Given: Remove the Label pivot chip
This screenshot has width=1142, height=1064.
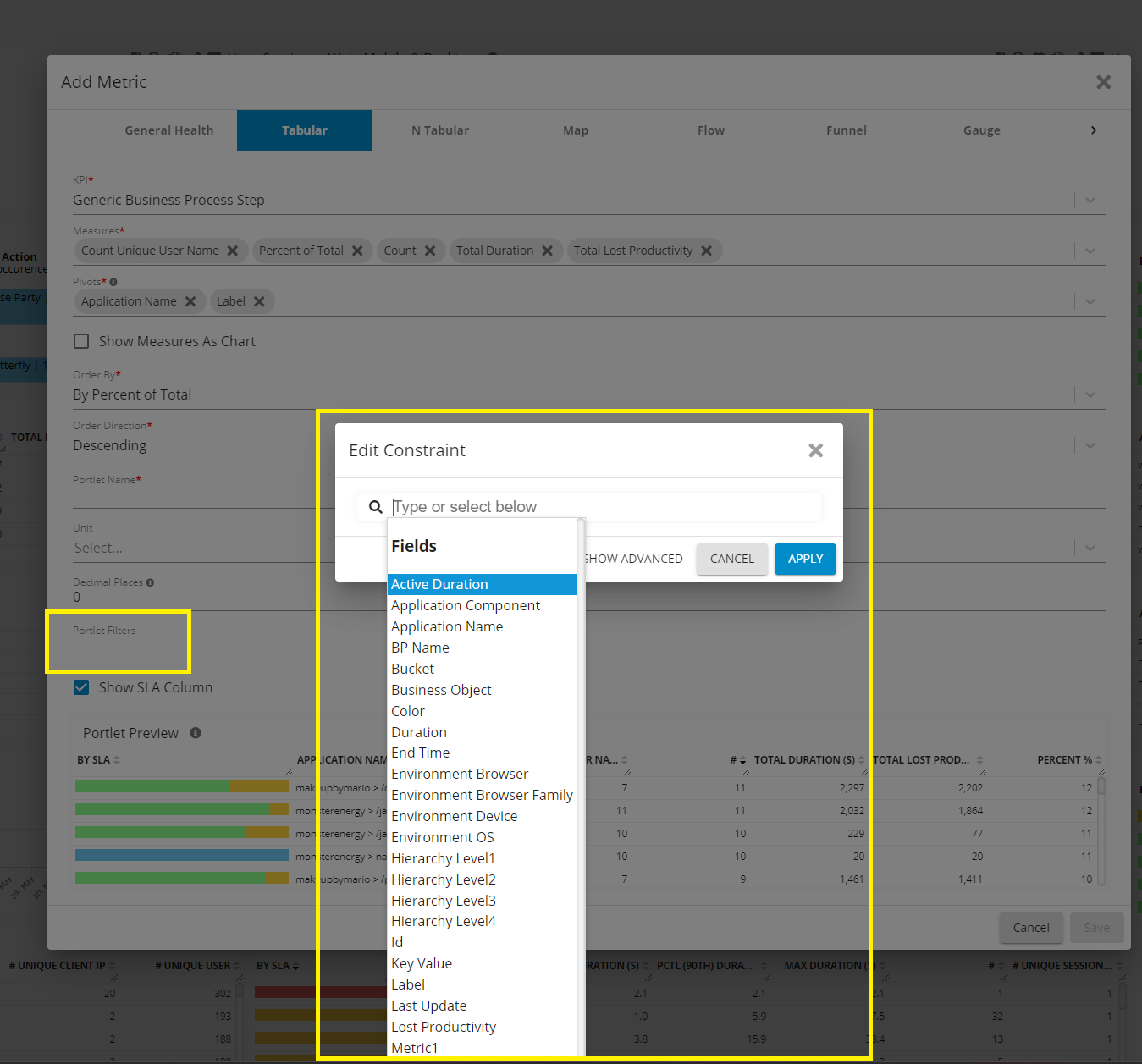Looking at the screenshot, I should click(259, 301).
